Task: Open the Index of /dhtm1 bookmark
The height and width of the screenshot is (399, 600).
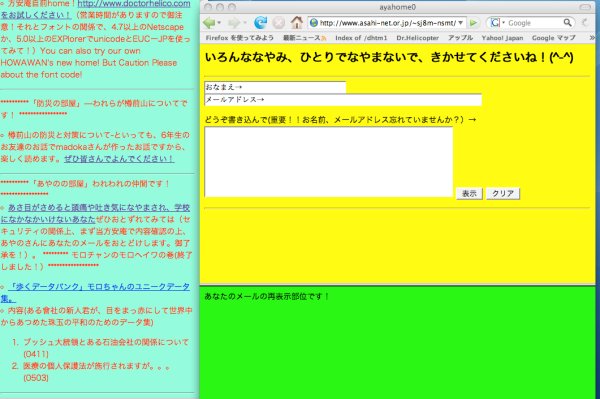Action: (361, 38)
